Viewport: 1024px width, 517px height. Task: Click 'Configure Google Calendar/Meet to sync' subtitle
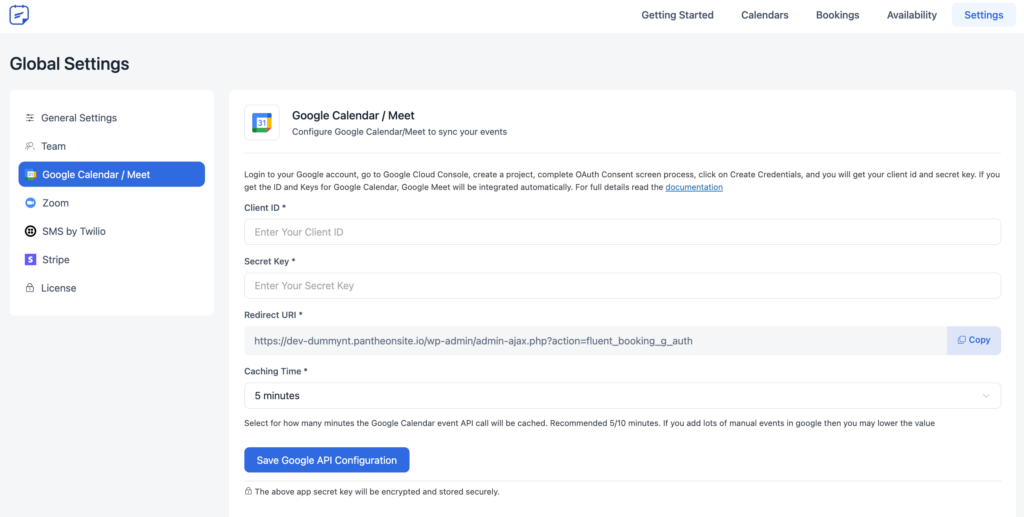(x=399, y=132)
